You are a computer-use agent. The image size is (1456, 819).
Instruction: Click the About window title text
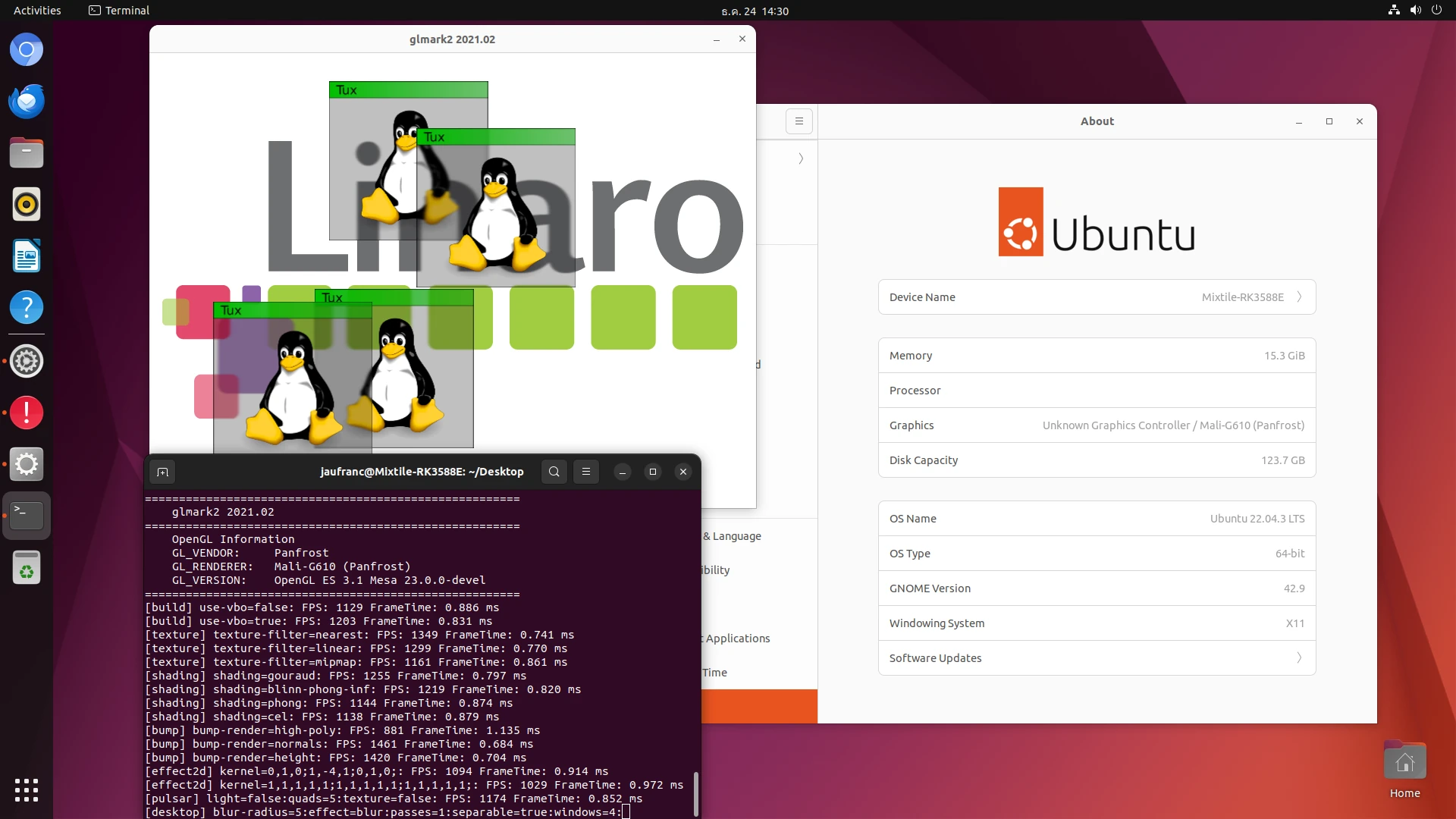click(x=1097, y=121)
